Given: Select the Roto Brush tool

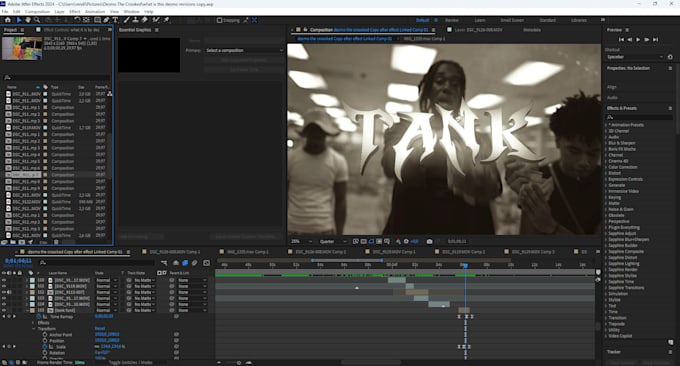Looking at the screenshot, I should click(156, 20).
